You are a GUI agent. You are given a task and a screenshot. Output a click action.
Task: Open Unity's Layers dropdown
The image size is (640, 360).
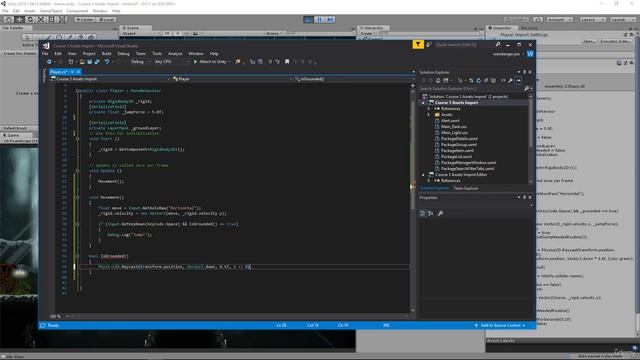tap(592, 19)
